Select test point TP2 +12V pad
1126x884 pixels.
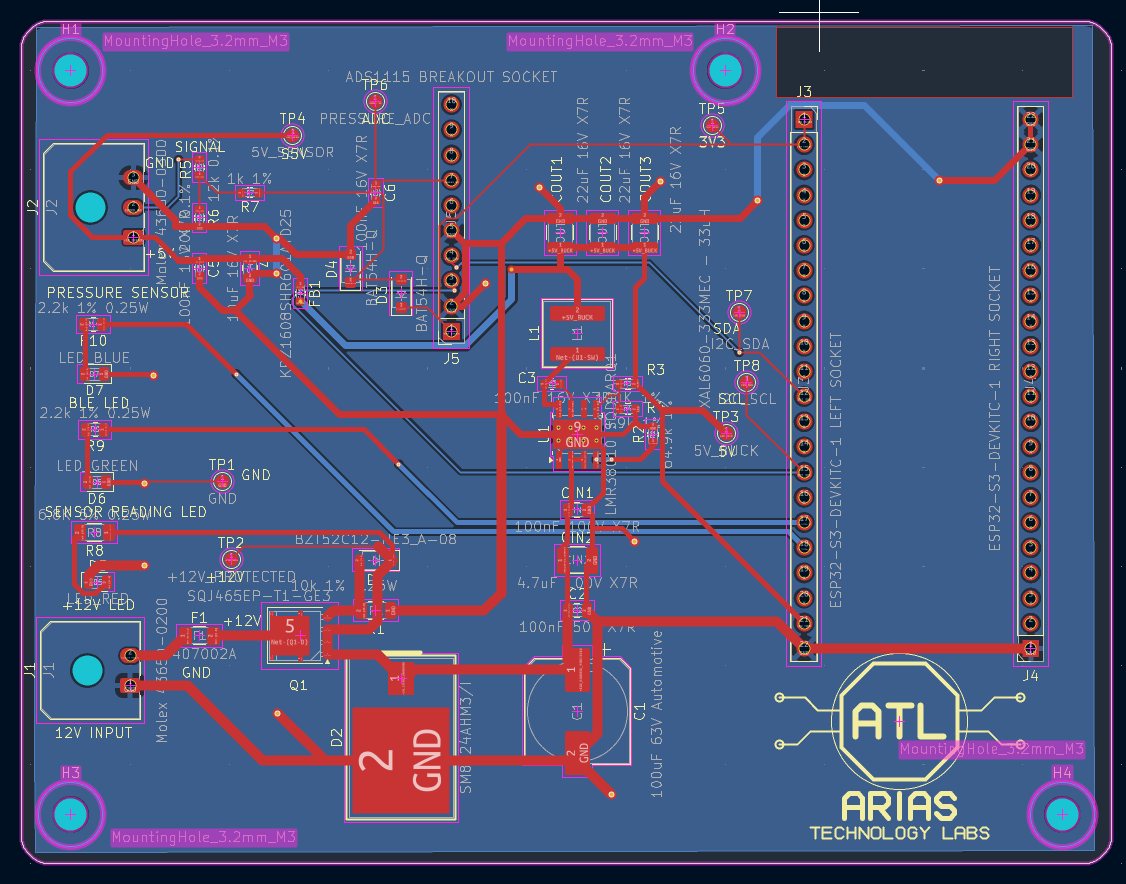pyautogui.click(x=231, y=559)
